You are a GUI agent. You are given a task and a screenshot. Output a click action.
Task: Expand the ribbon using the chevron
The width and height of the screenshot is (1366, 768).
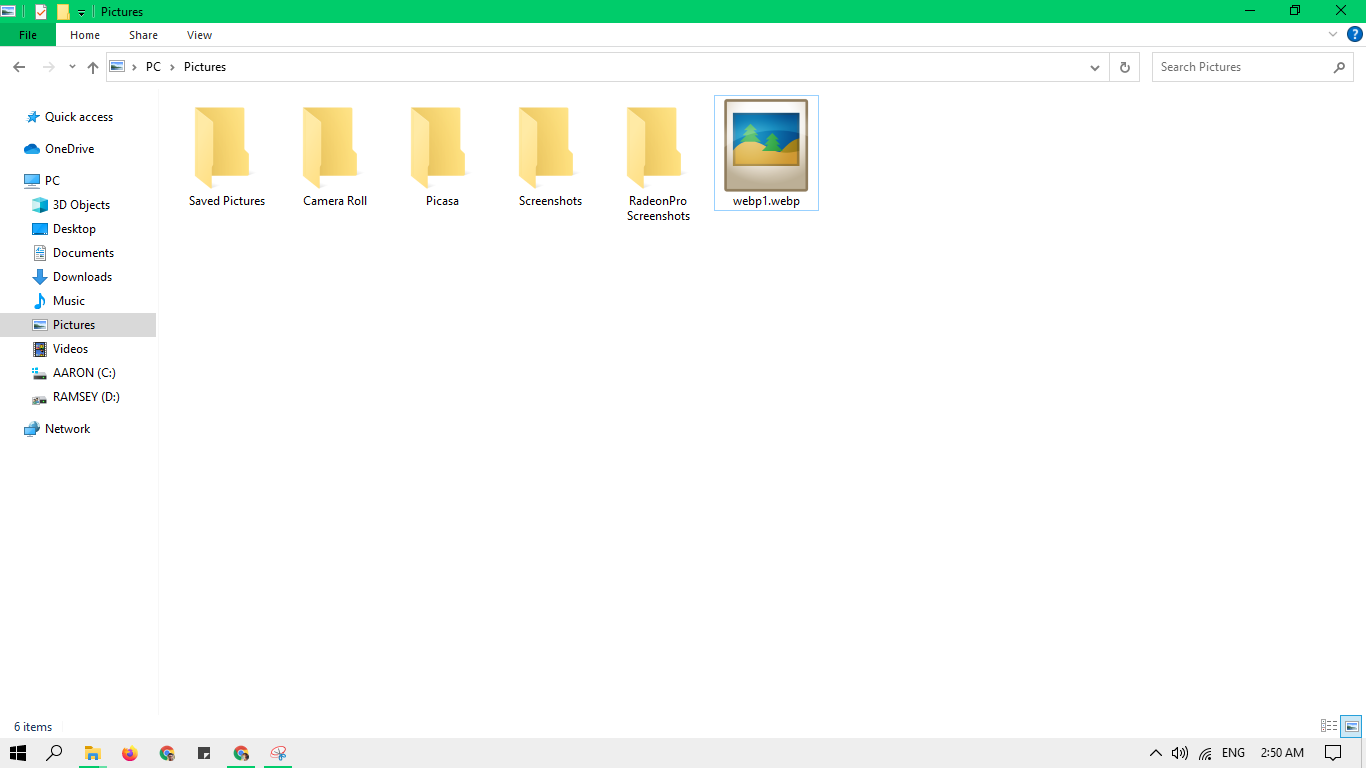[1333, 34]
